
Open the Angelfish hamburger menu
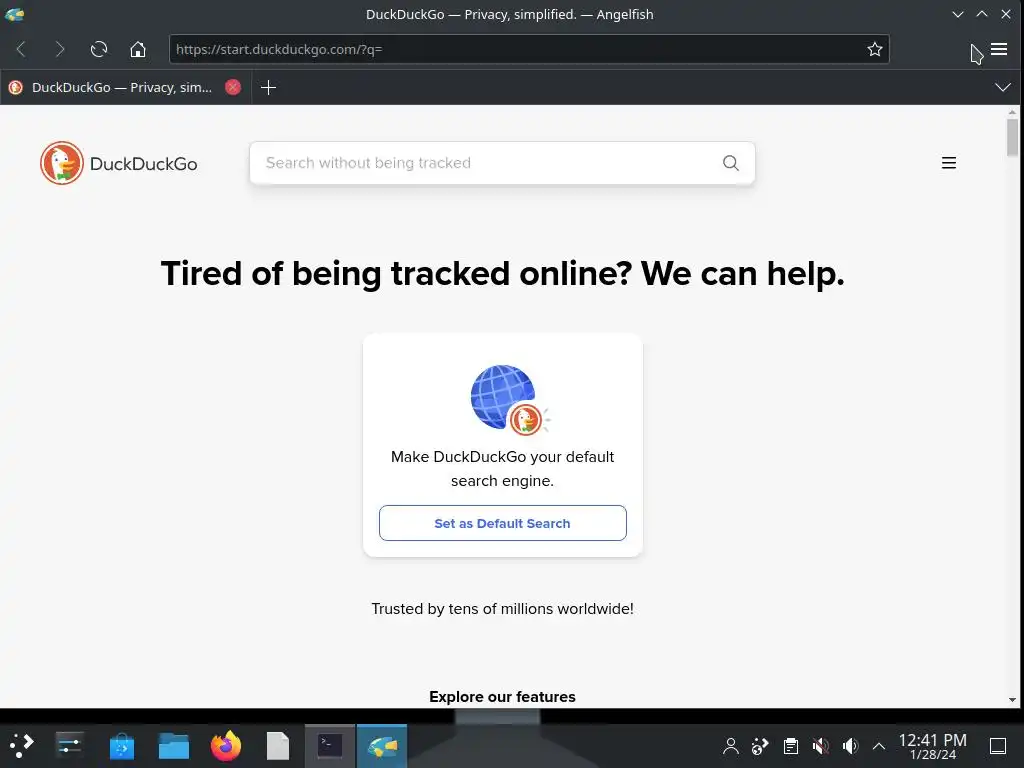pyautogui.click(x=999, y=49)
